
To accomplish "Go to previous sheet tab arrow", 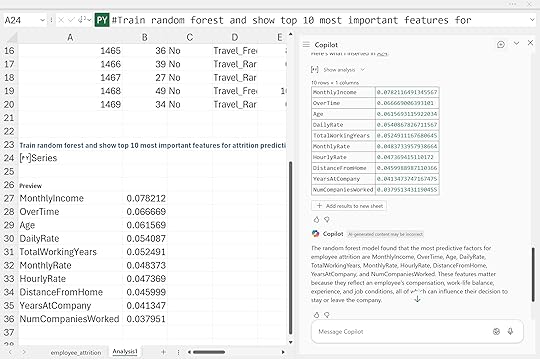I will [10, 352].
